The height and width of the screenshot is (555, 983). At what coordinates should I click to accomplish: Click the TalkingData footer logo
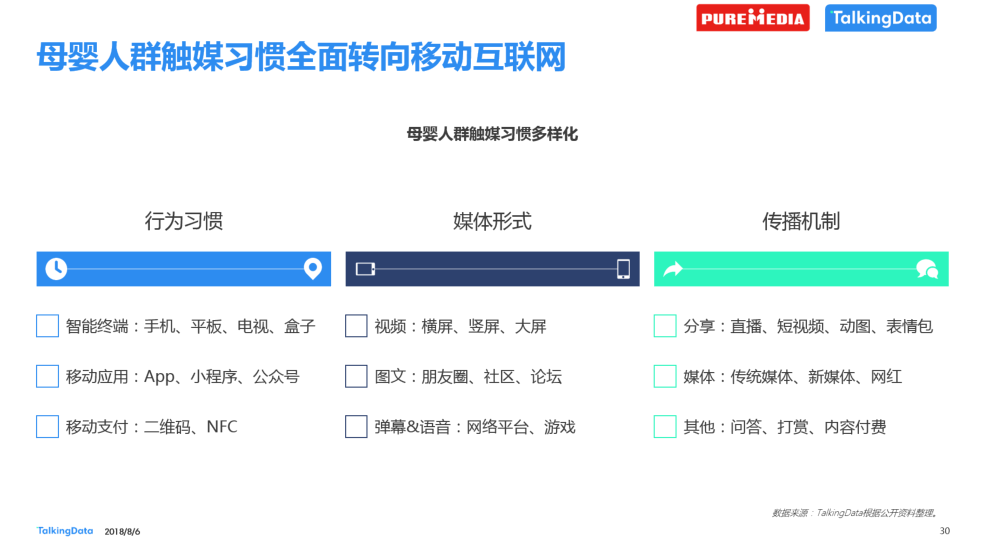65,531
